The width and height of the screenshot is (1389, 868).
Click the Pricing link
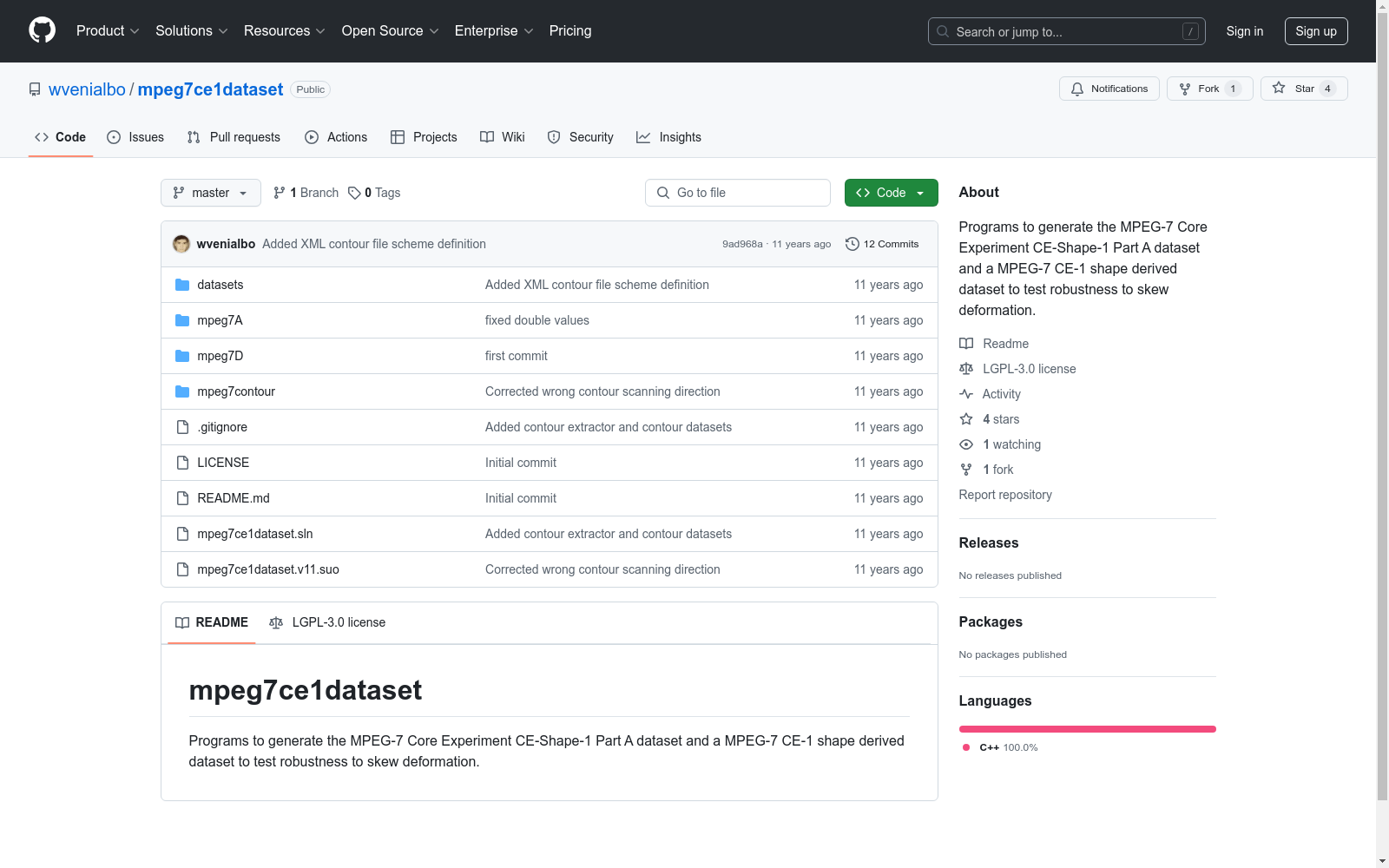570,31
